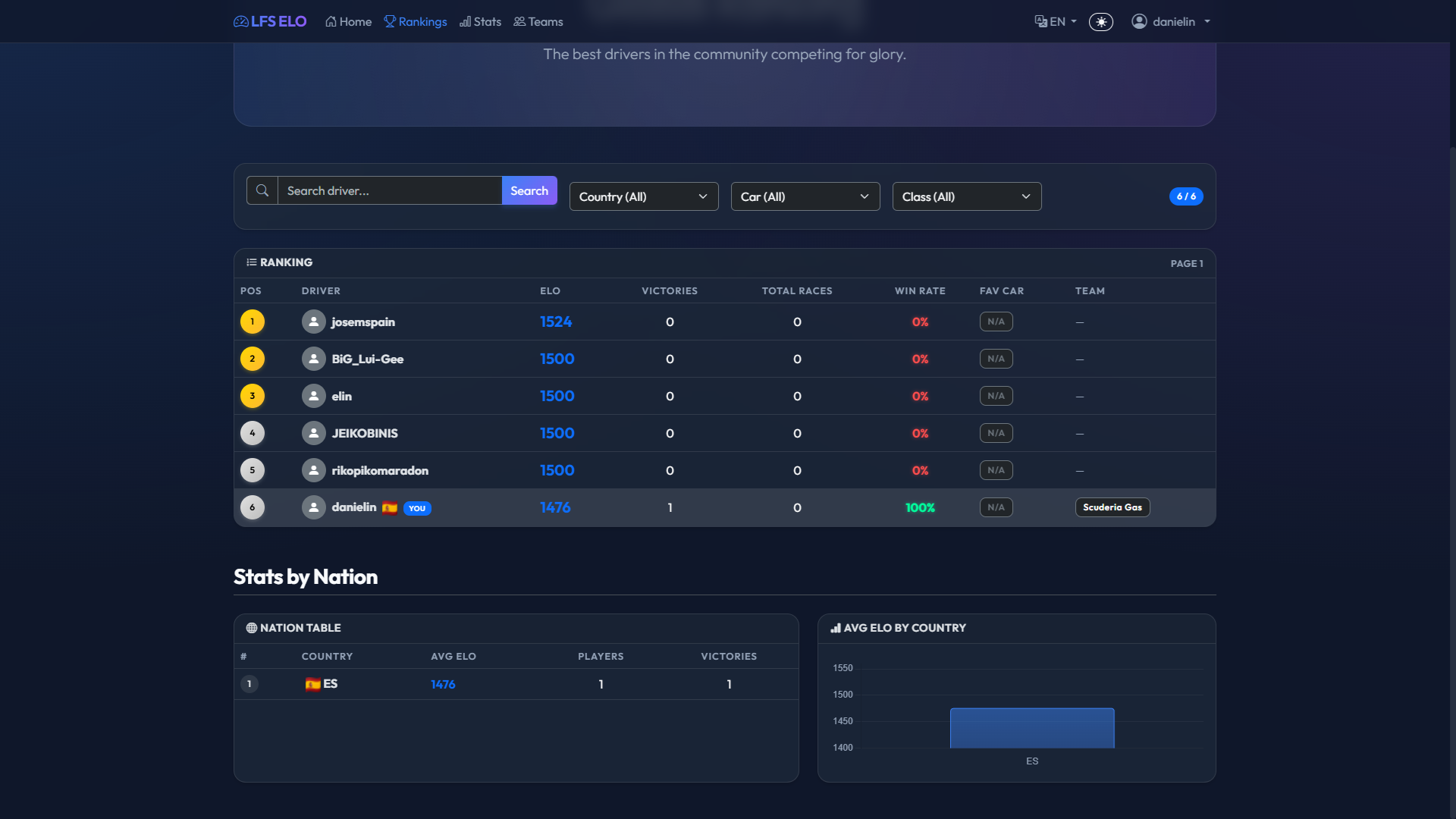1456x819 pixels.
Task: Click josemspain's driver avatar icon
Action: click(313, 322)
